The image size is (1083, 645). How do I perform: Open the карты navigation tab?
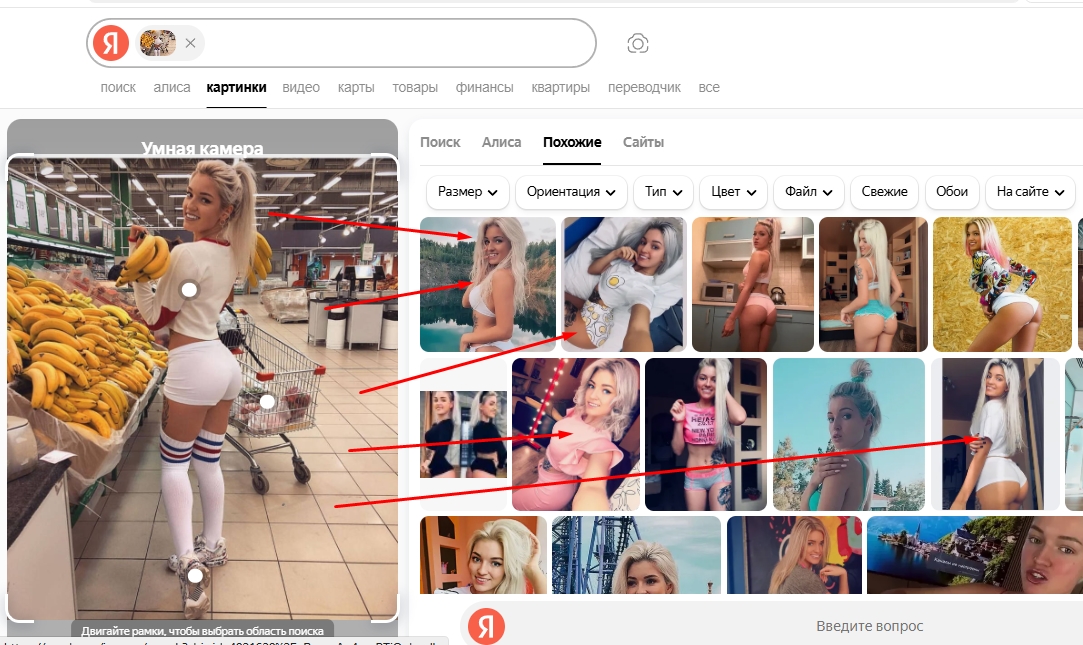tap(356, 88)
